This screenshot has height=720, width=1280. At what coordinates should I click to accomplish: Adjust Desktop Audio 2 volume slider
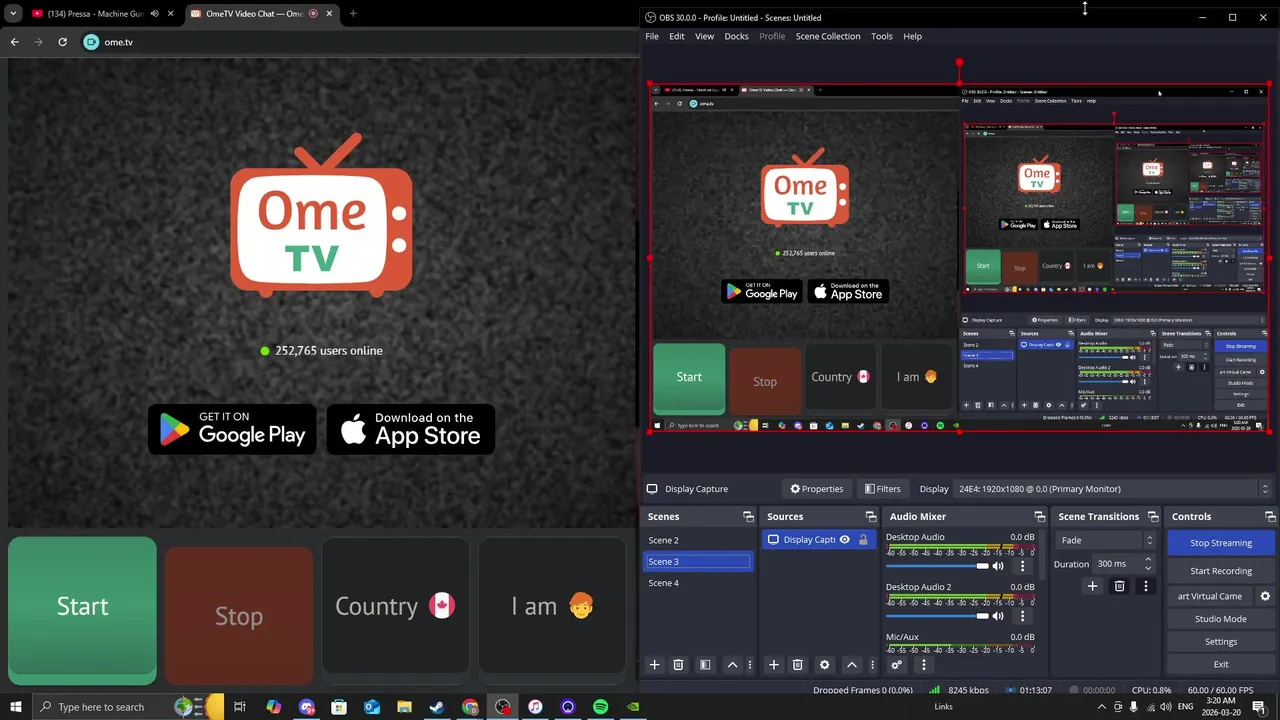[937, 616]
